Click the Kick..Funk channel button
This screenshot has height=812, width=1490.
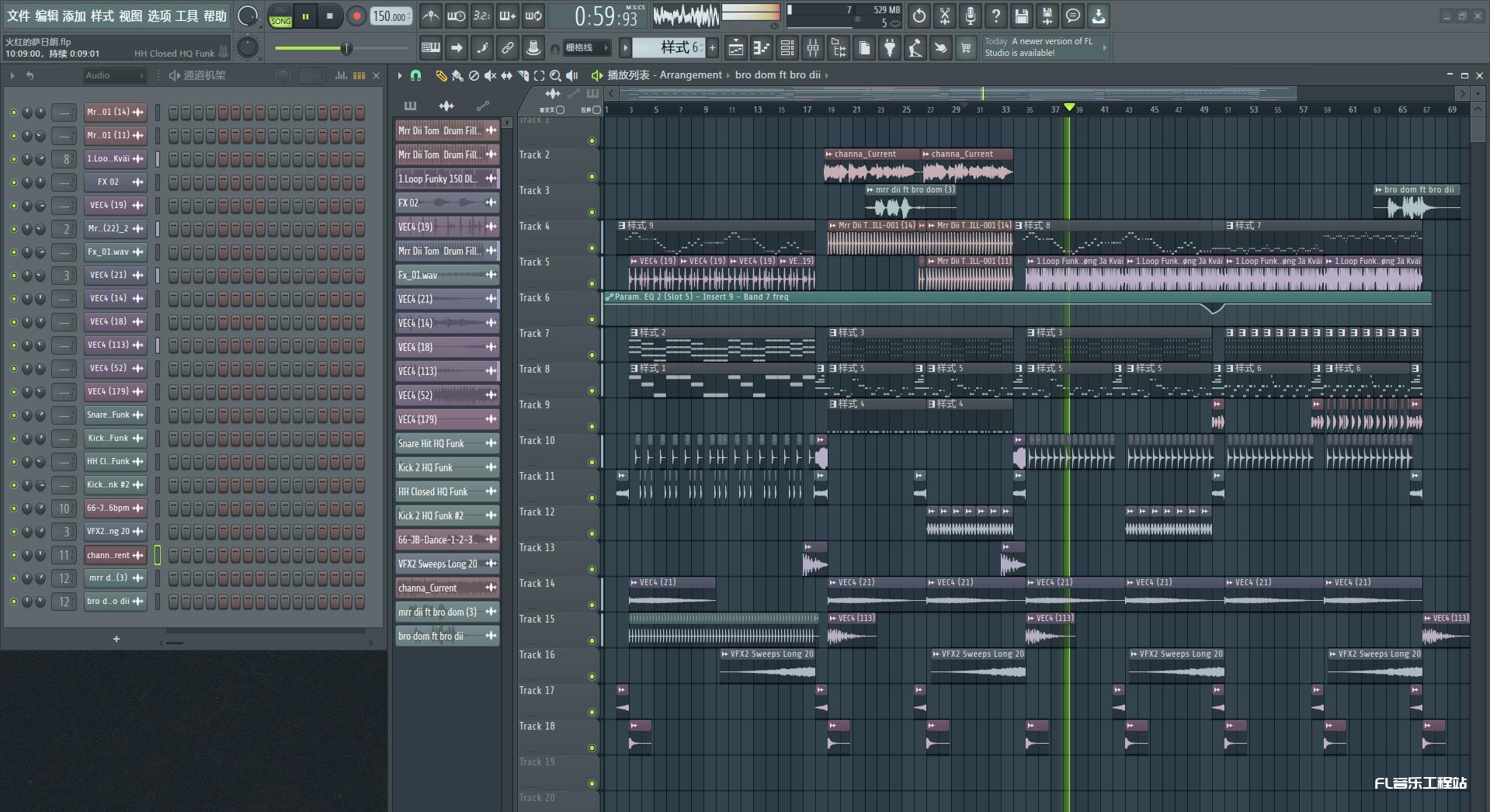click(116, 438)
